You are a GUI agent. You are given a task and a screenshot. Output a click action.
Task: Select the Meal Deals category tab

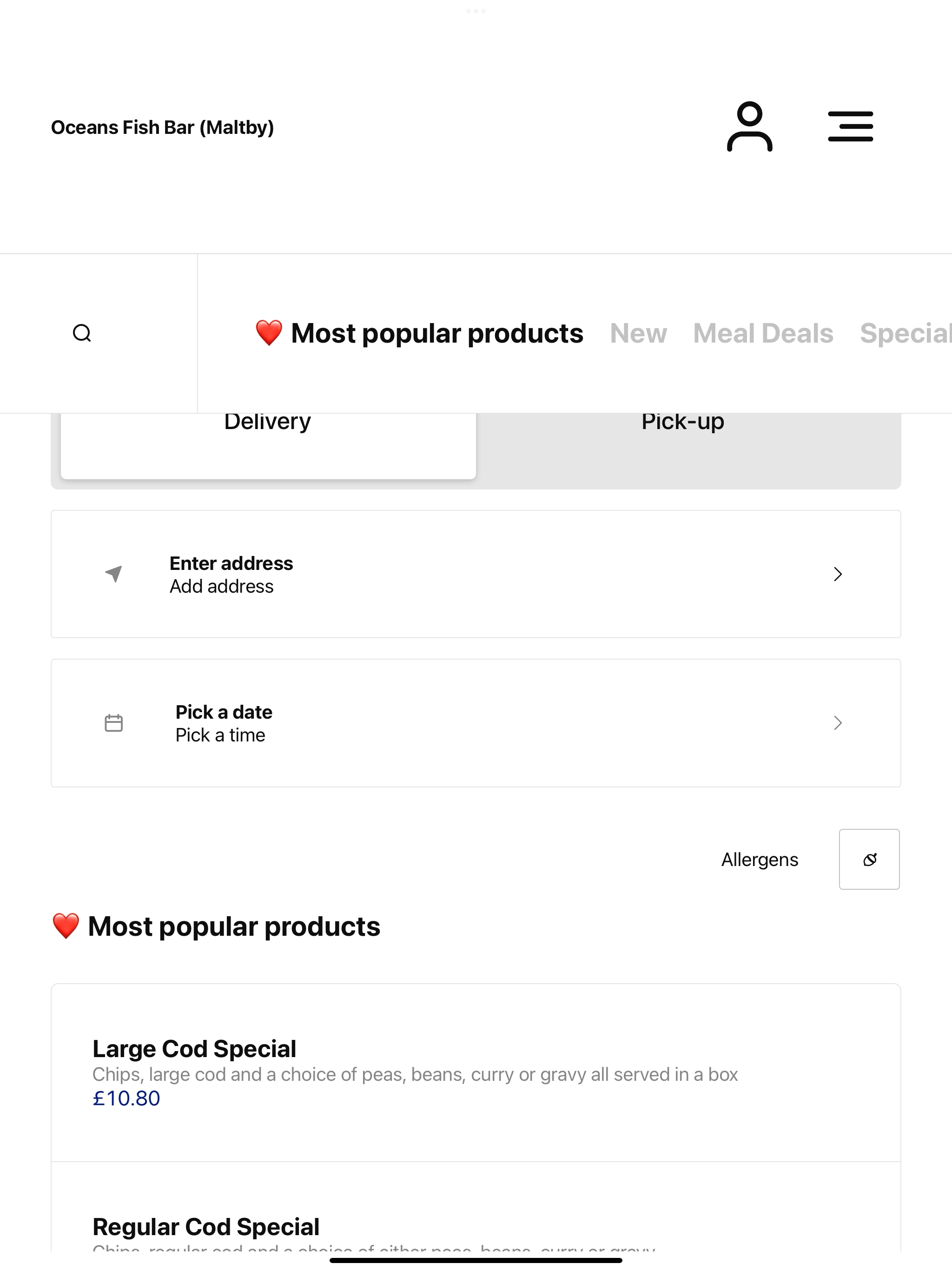[763, 333]
